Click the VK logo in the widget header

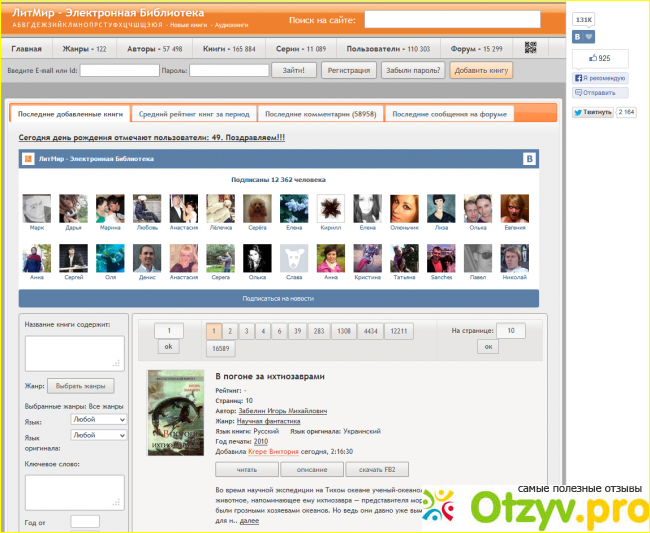click(x=530, y=159)
